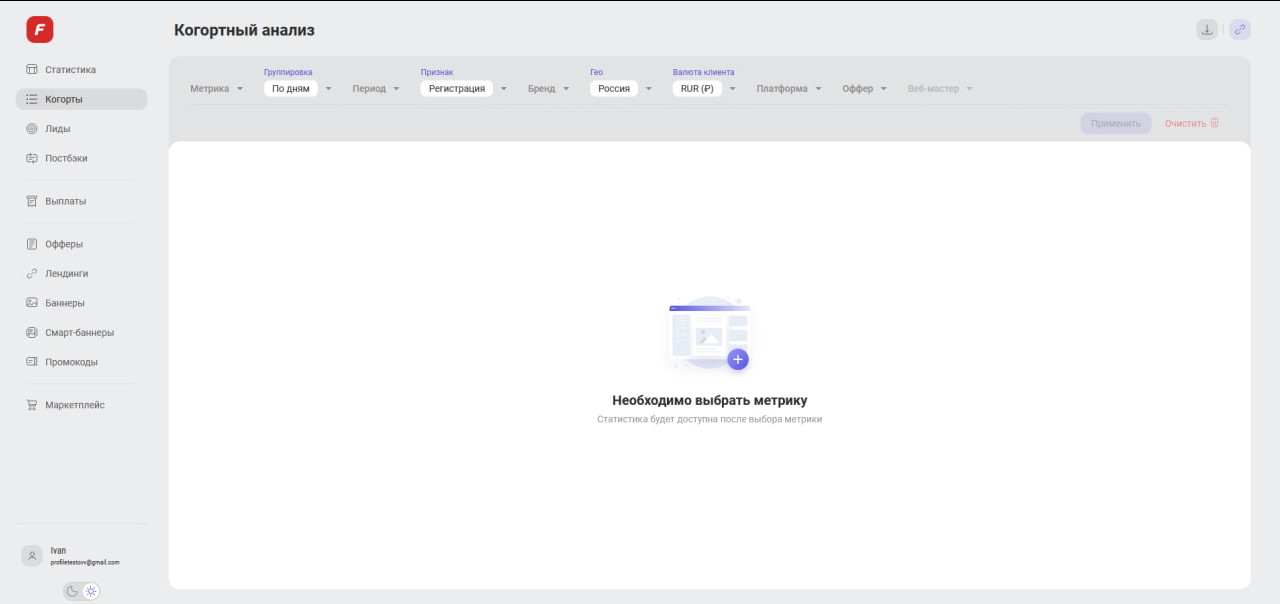Image resolution: width=1280 pixels, height=604 pixels.
Task: Switch to dark theme moon toggle
Action: [x=72, y=591]
